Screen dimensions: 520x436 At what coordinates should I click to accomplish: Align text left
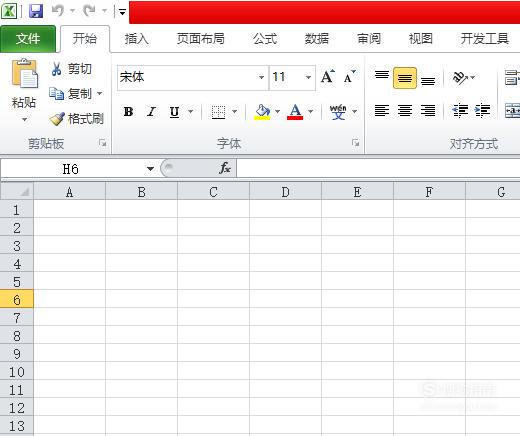coord(382,110)
